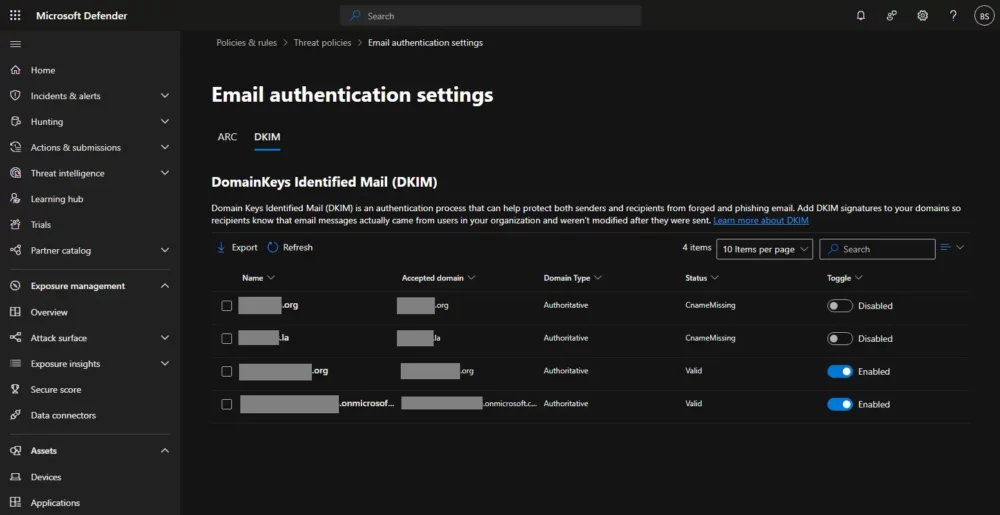The width and height of the screenshot is (1000, 515).
Task: Click the Learning hub icon
Action: (x=15, y=199)
